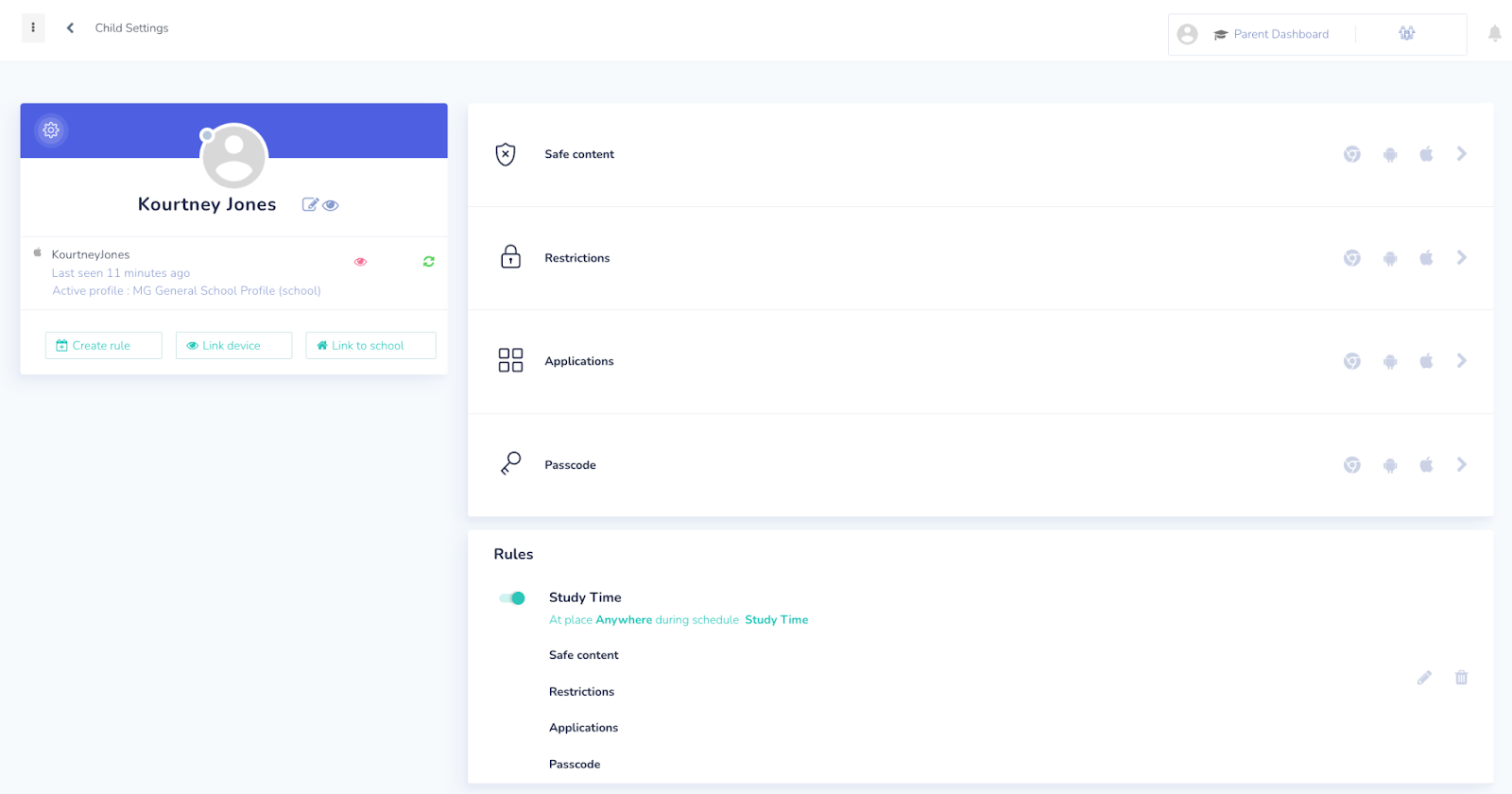
Task: Click the red eye icon for KourtneyJones device
Action: click(360, 262)
